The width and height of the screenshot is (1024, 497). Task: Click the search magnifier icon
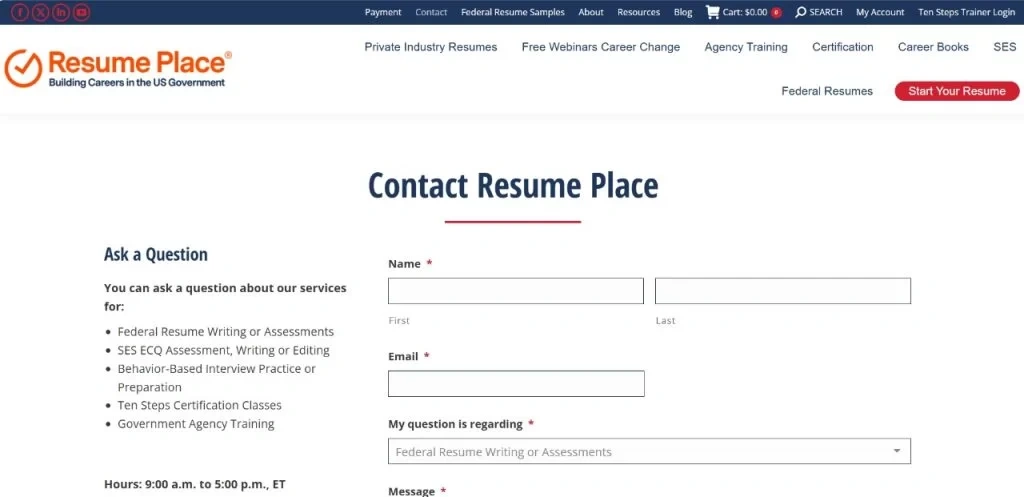pos(800,12)
